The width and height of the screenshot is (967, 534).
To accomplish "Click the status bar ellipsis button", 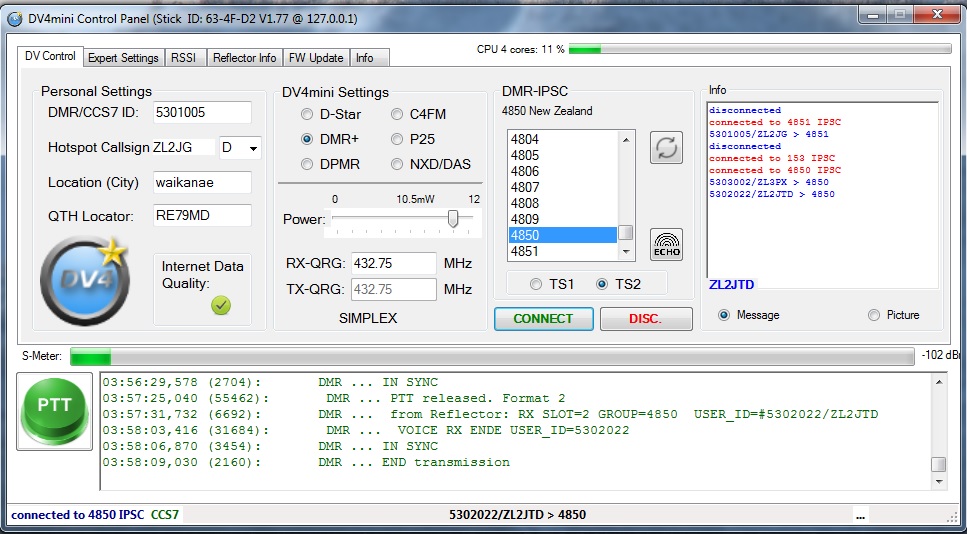I will [860, 516].
